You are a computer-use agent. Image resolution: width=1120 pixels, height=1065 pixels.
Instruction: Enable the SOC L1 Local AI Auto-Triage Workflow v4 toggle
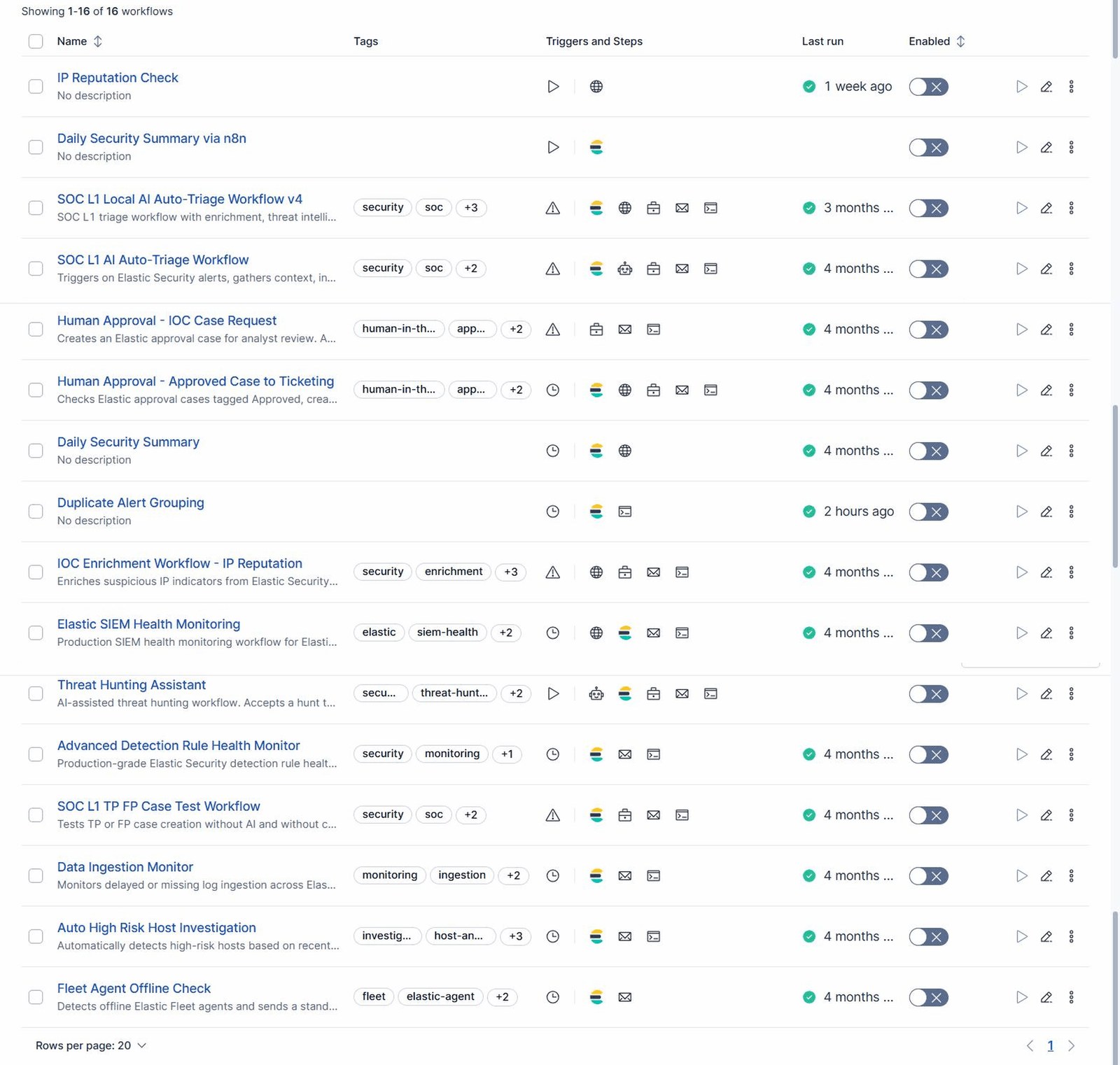(928, 208)
